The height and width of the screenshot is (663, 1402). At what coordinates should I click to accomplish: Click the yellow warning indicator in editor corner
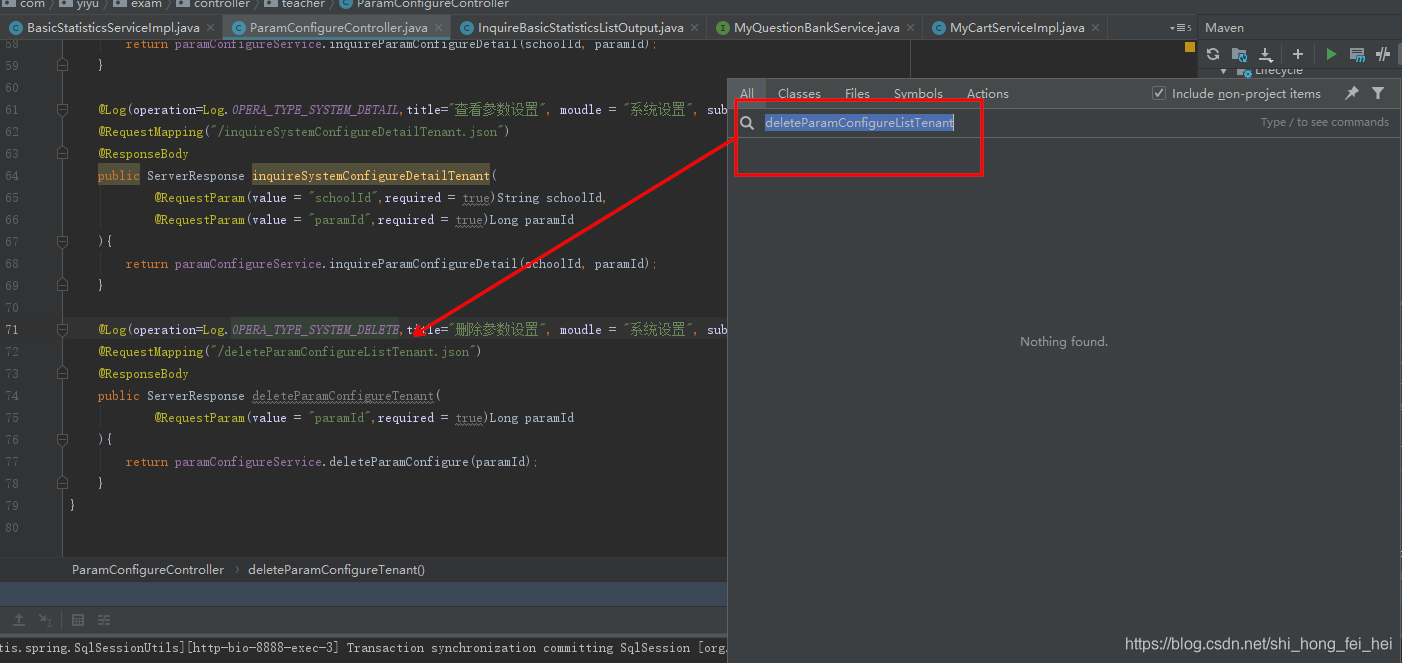click(x=1190, y=47)
